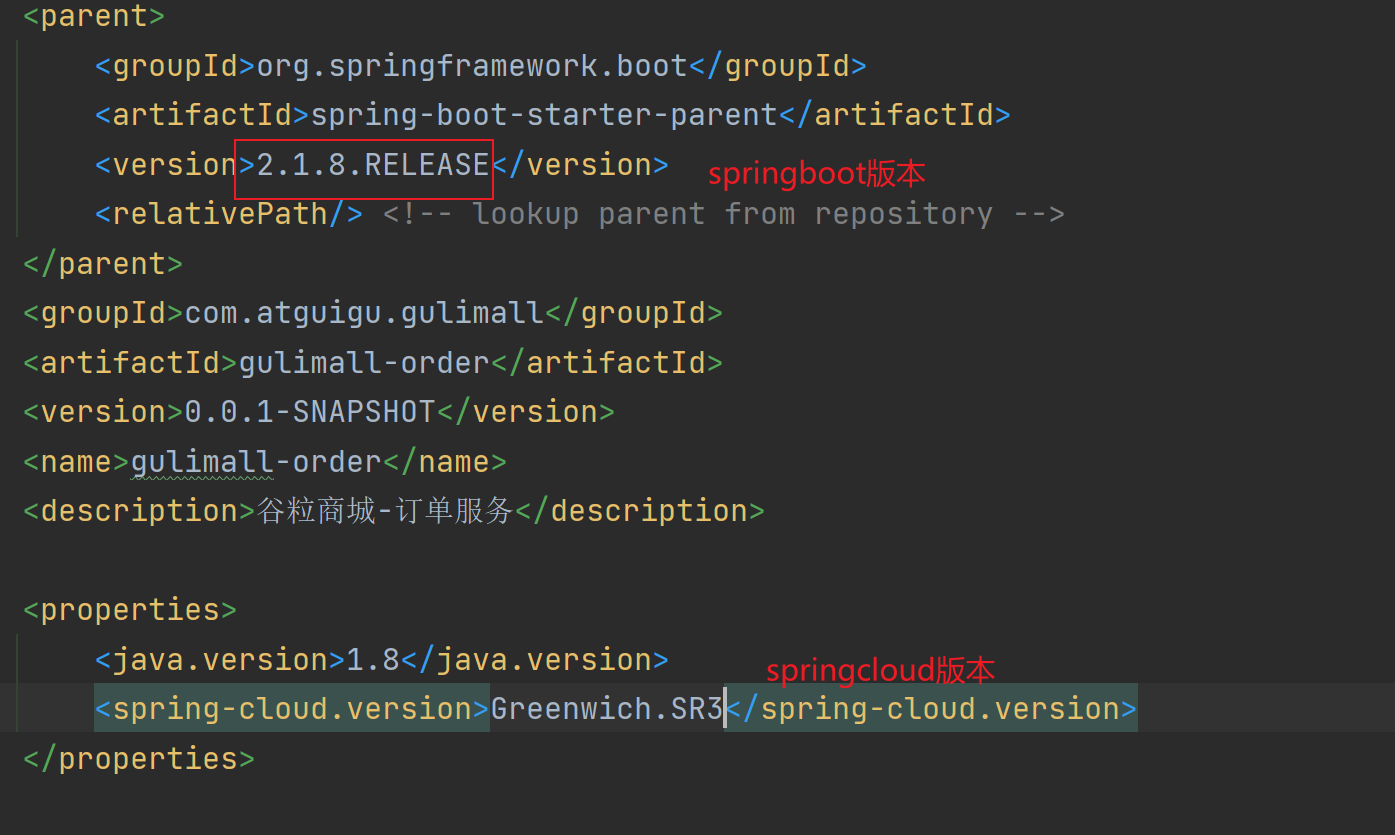Screen dimensions: 1395x835
Task: Click the closing properties tag
Action: pyautogui.click(x=139, y=759)
